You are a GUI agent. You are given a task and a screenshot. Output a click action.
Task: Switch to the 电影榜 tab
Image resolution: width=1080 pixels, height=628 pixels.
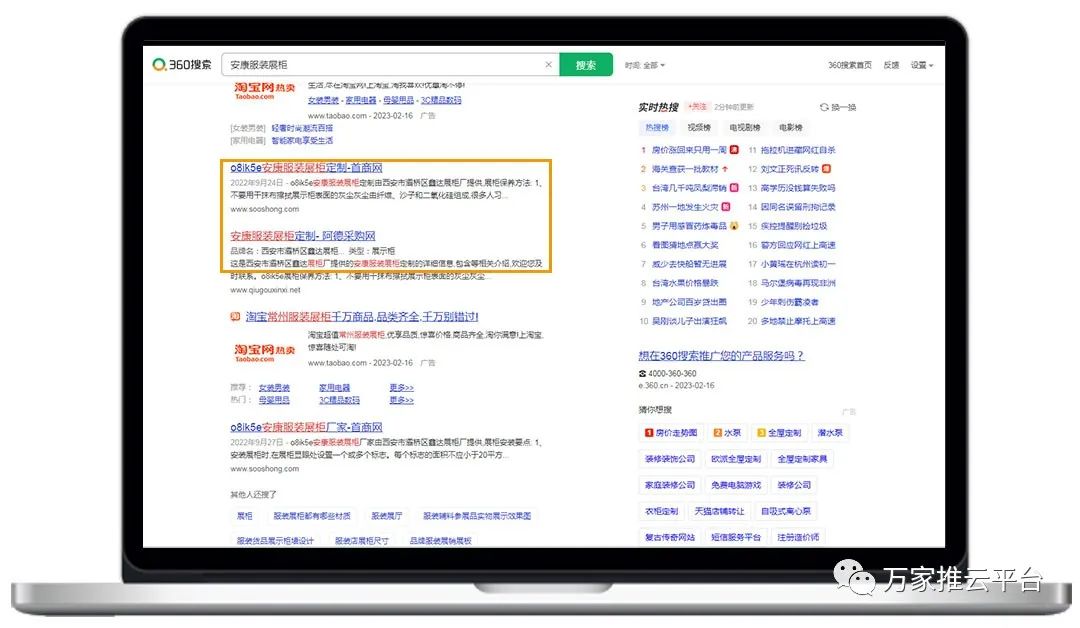790,128
